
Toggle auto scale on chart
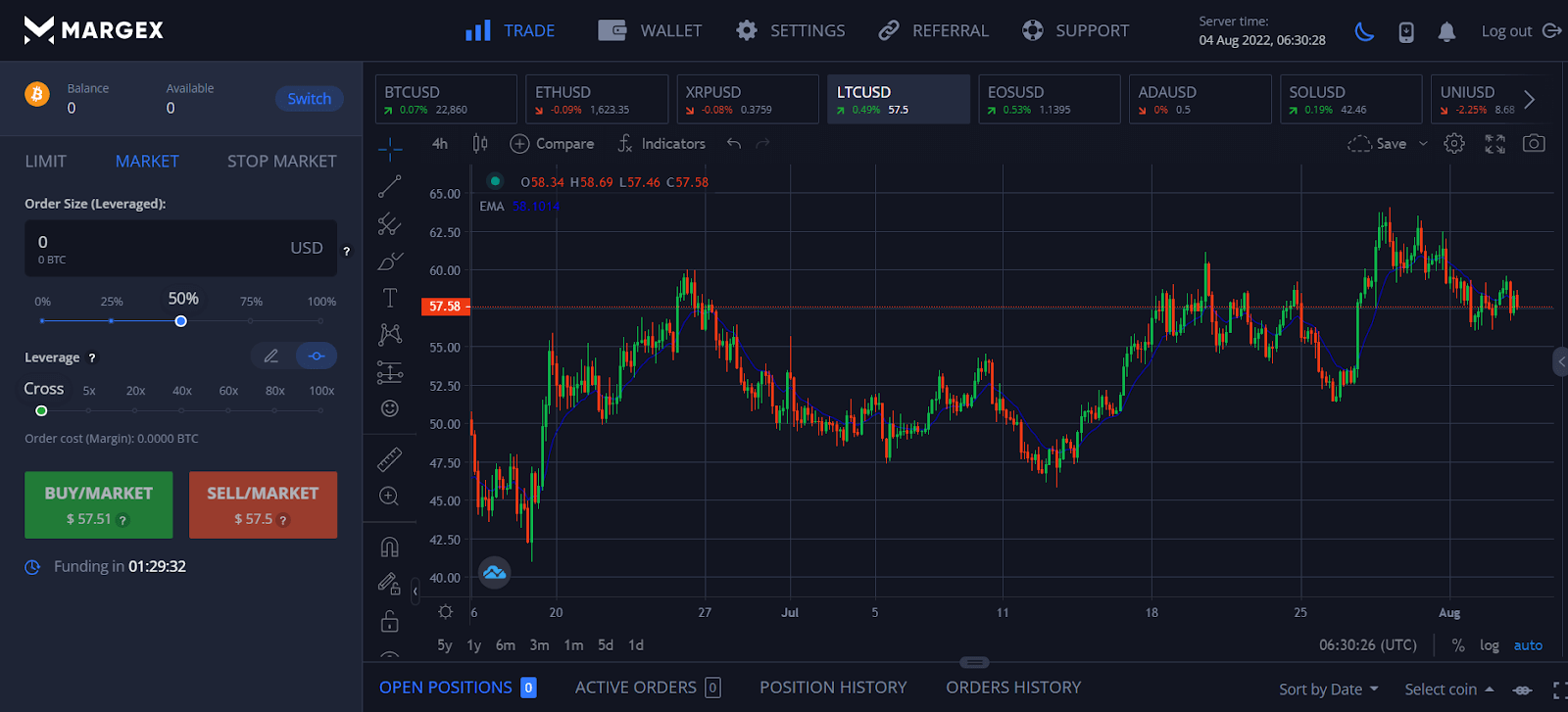point(1528,645)
